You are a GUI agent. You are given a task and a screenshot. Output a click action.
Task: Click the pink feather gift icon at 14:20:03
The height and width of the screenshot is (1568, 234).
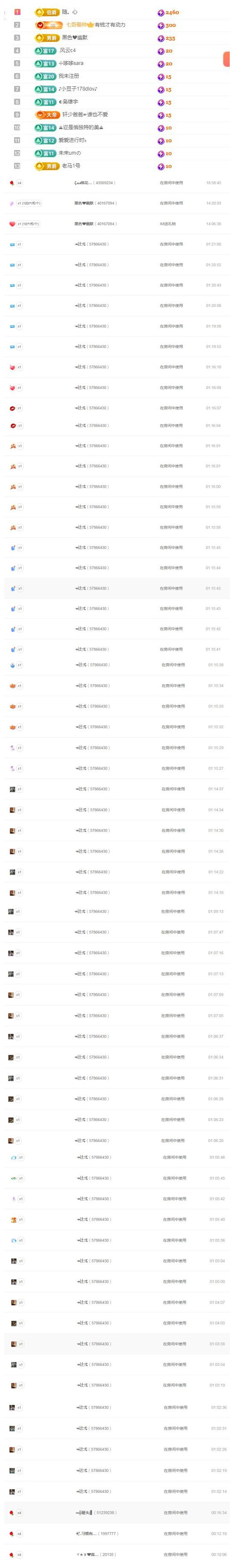tap(12, 203)
